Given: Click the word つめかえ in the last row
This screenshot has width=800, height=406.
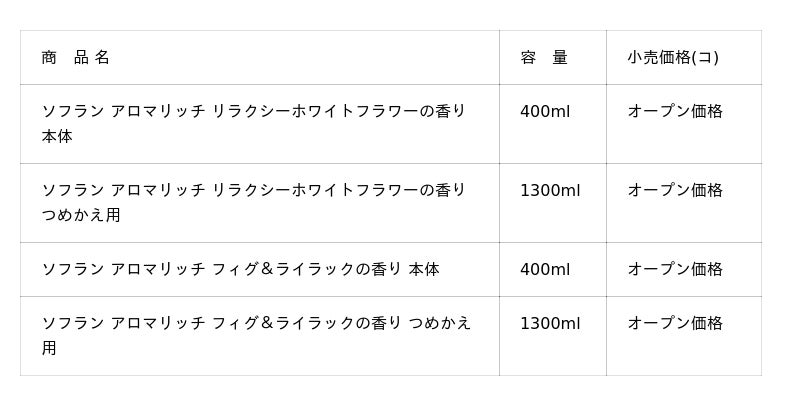Looking at the screenshot, I should pyautogui.click(x=440, y=323).
